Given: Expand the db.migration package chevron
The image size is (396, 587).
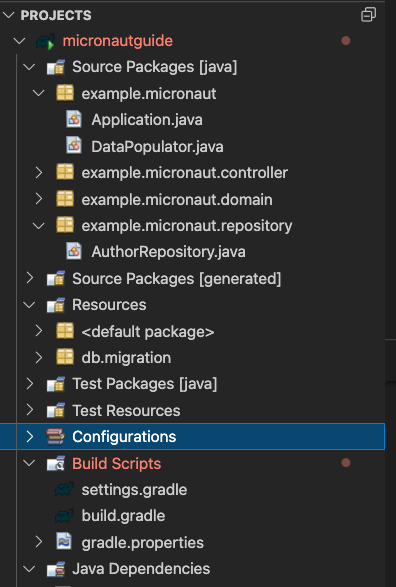Looking at the screenshot, I should coord(39,357).
